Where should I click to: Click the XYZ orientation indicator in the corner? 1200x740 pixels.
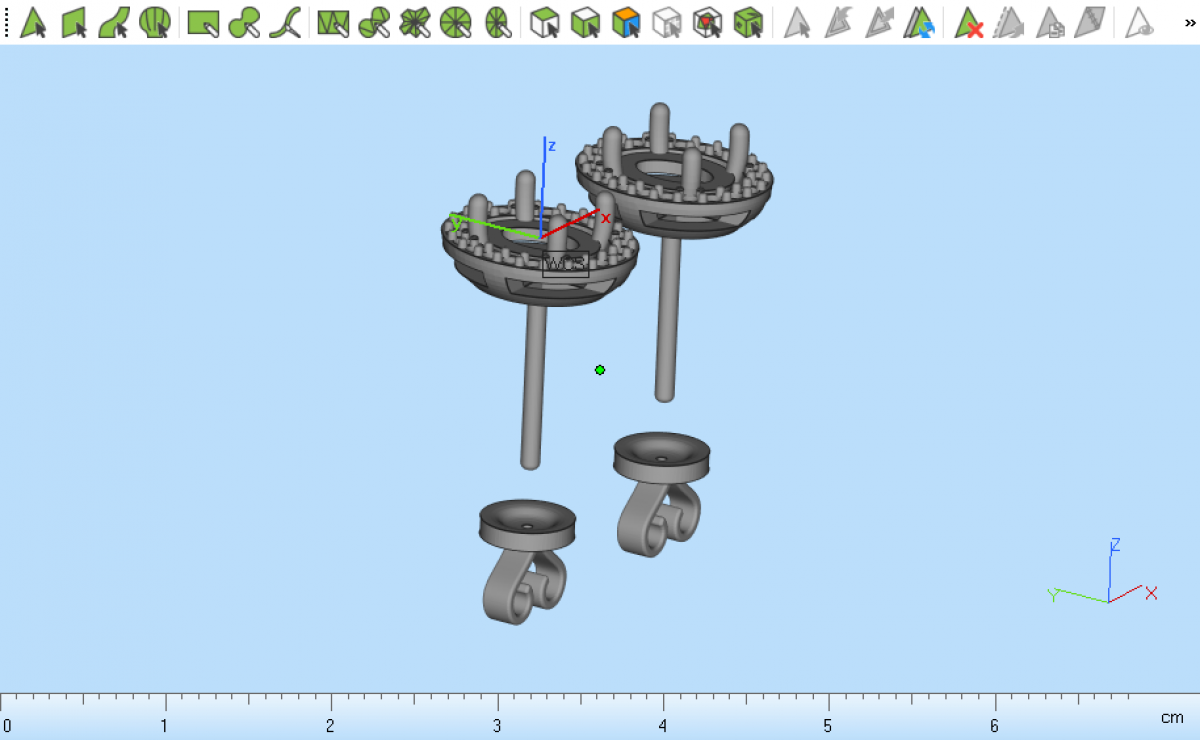pyautogui.click(x=1107, y=580)
